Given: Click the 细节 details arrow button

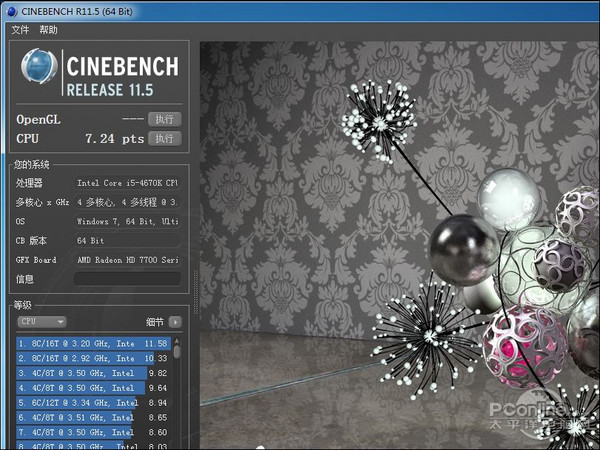Looking at the screenshot, I should (176, 322).
